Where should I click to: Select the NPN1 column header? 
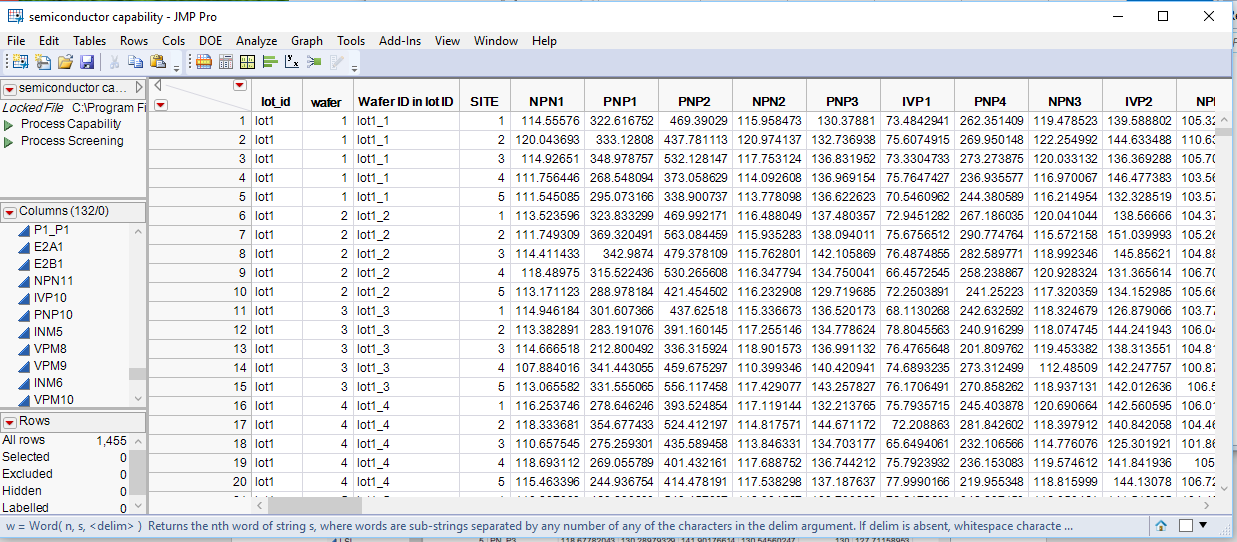[546, 101]
